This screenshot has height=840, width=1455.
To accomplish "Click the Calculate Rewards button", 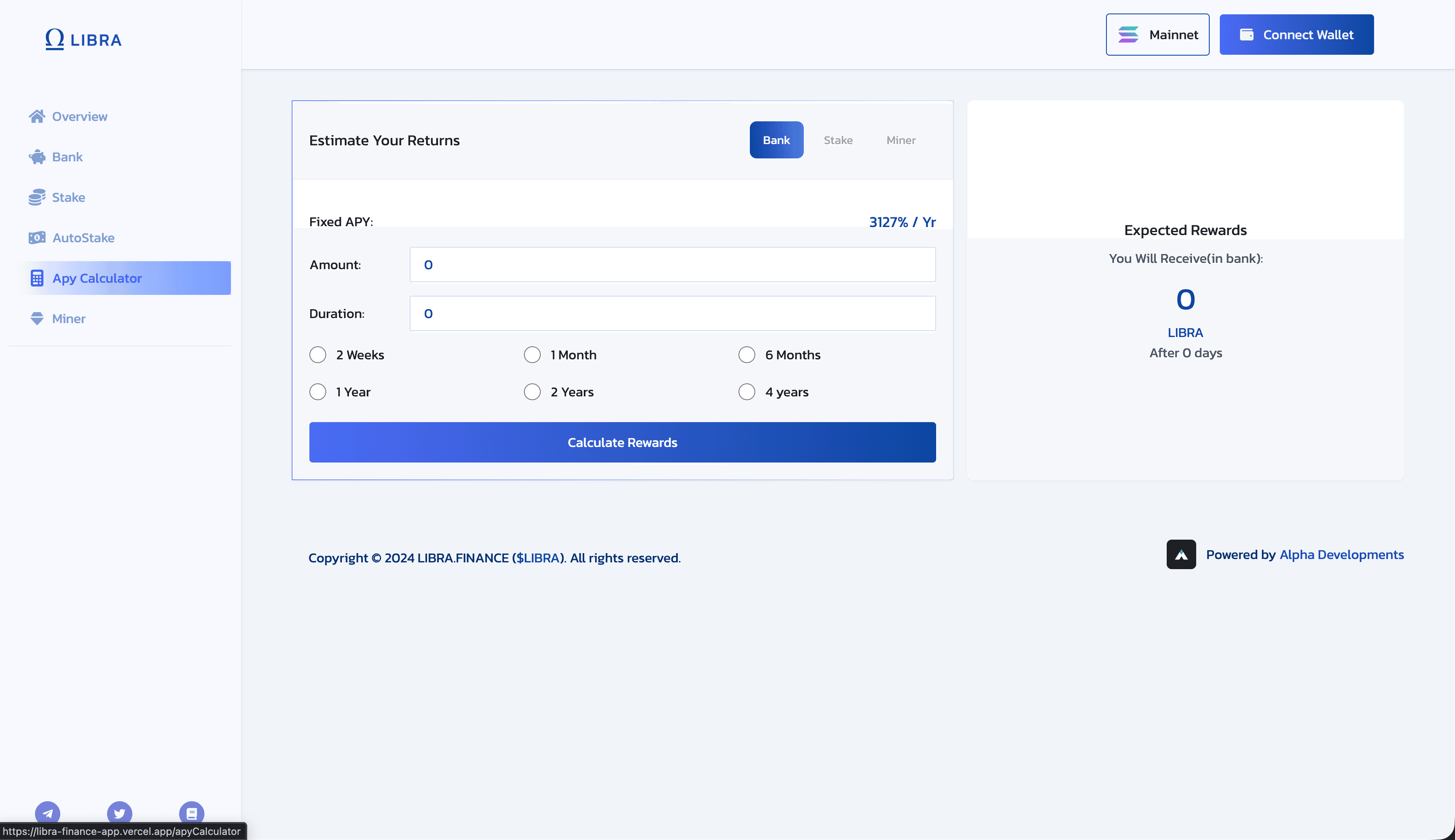I will (x=622, y=442).
